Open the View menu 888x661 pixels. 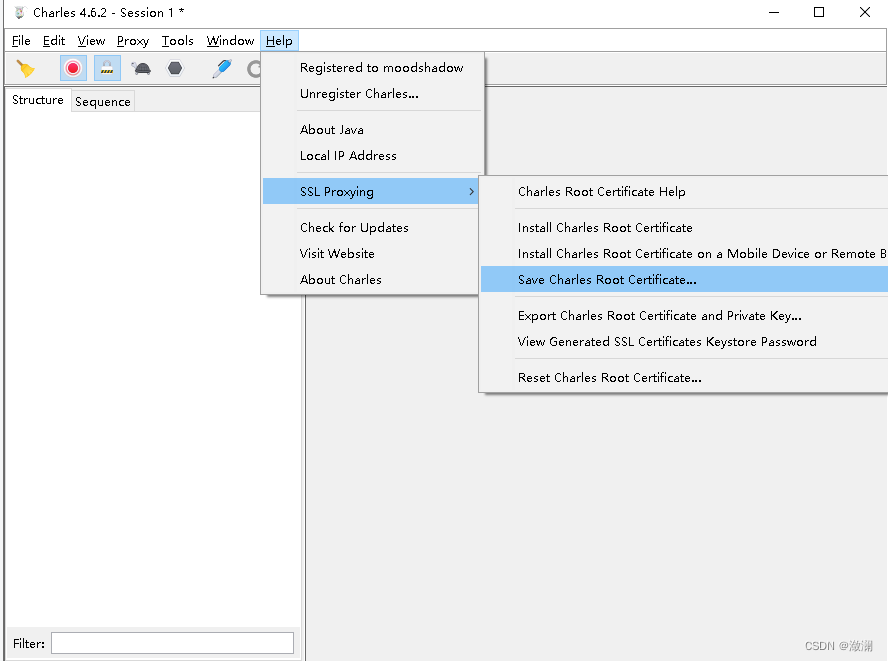91,41
